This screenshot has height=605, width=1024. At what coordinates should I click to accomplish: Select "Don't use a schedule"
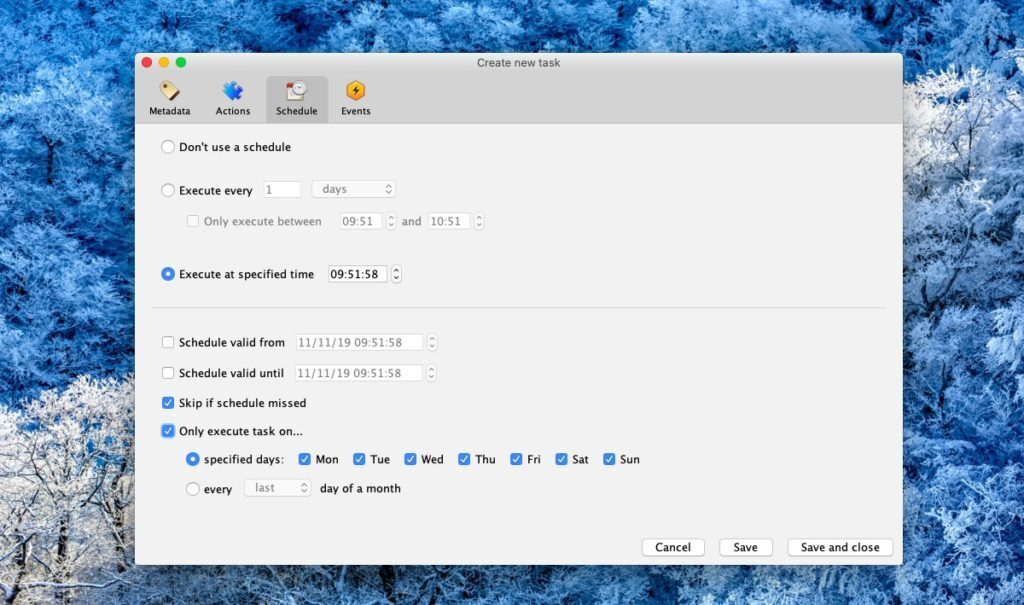[167, 147]
